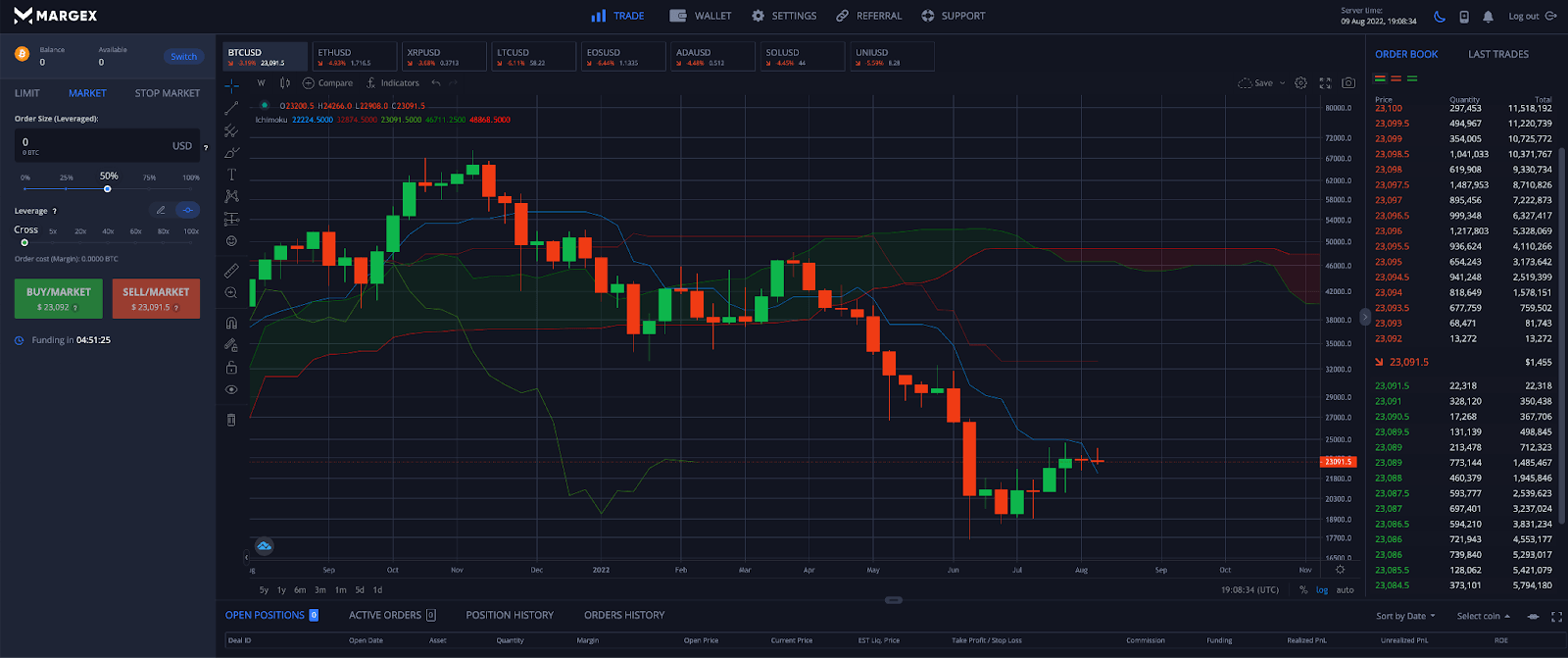Toggle stay in drawing mode
1568x658 pixels.
(x=231, y=345)
